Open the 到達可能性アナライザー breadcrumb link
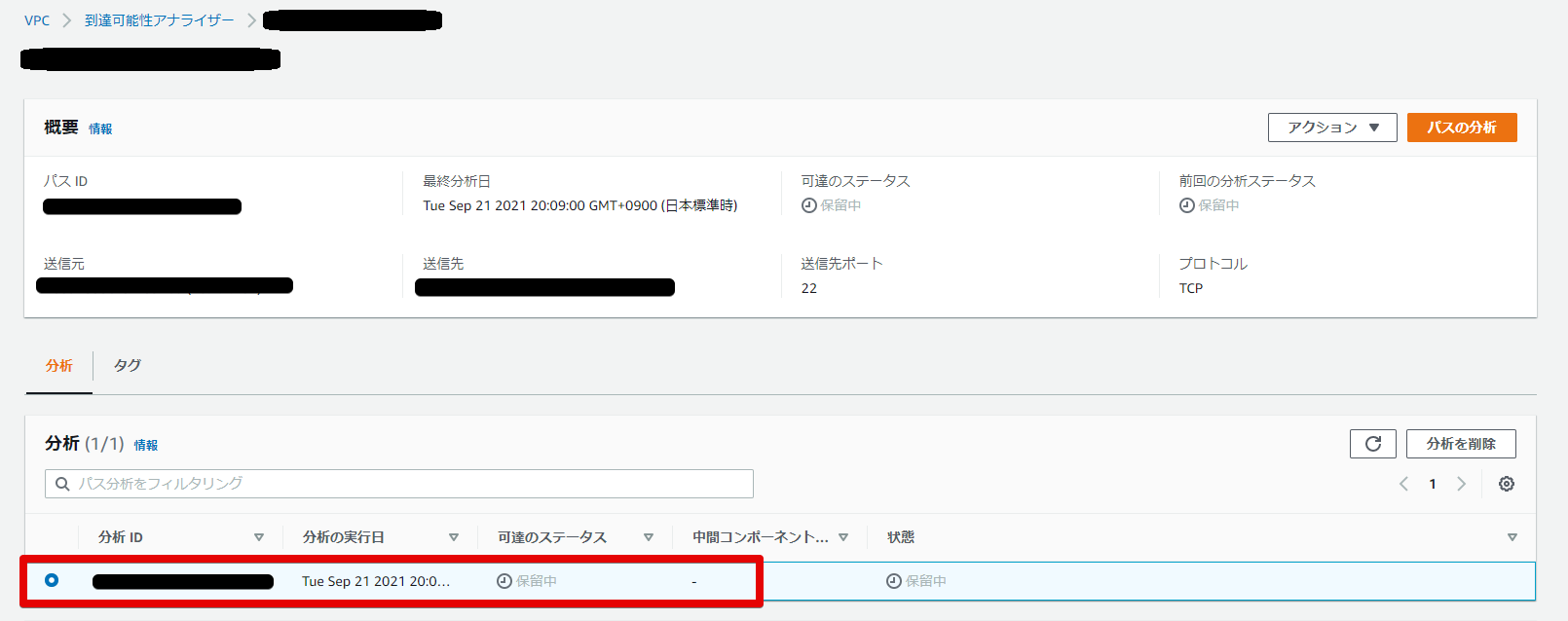 click(160, 20)
